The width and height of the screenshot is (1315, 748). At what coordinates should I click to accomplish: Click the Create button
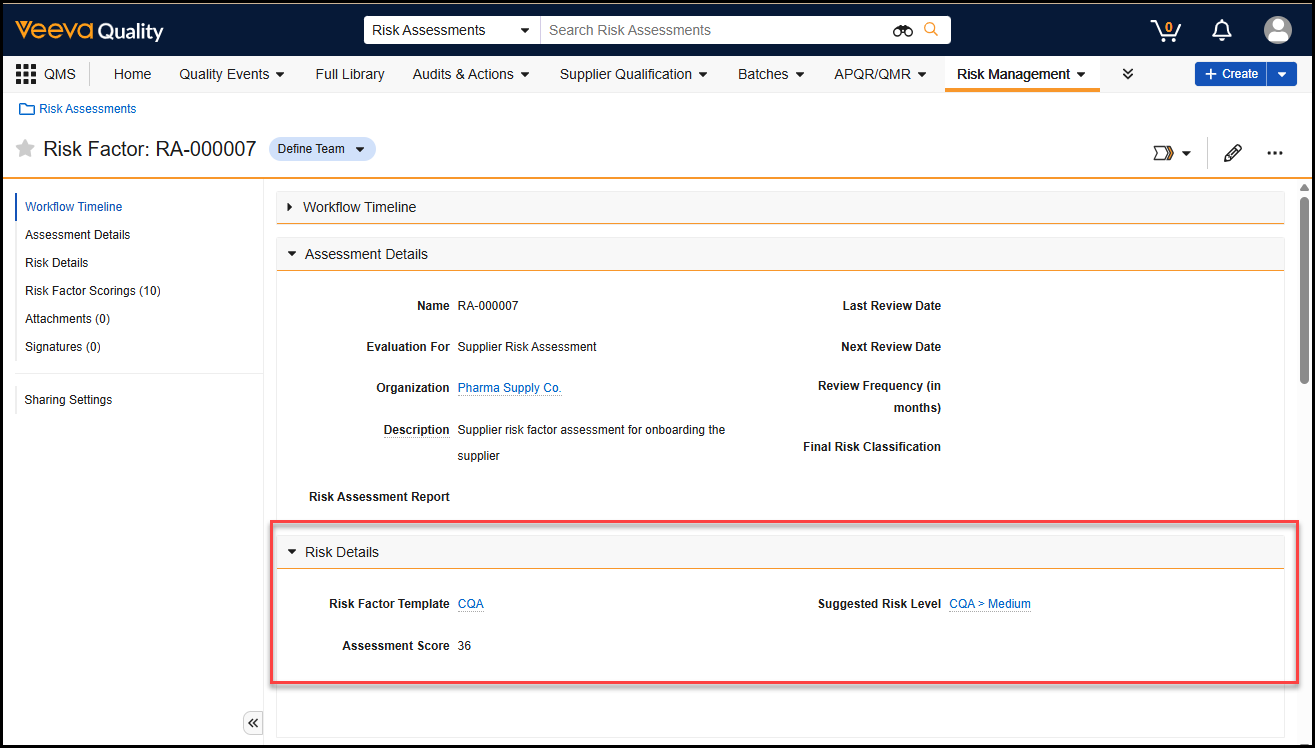(x=1230, y=74)
